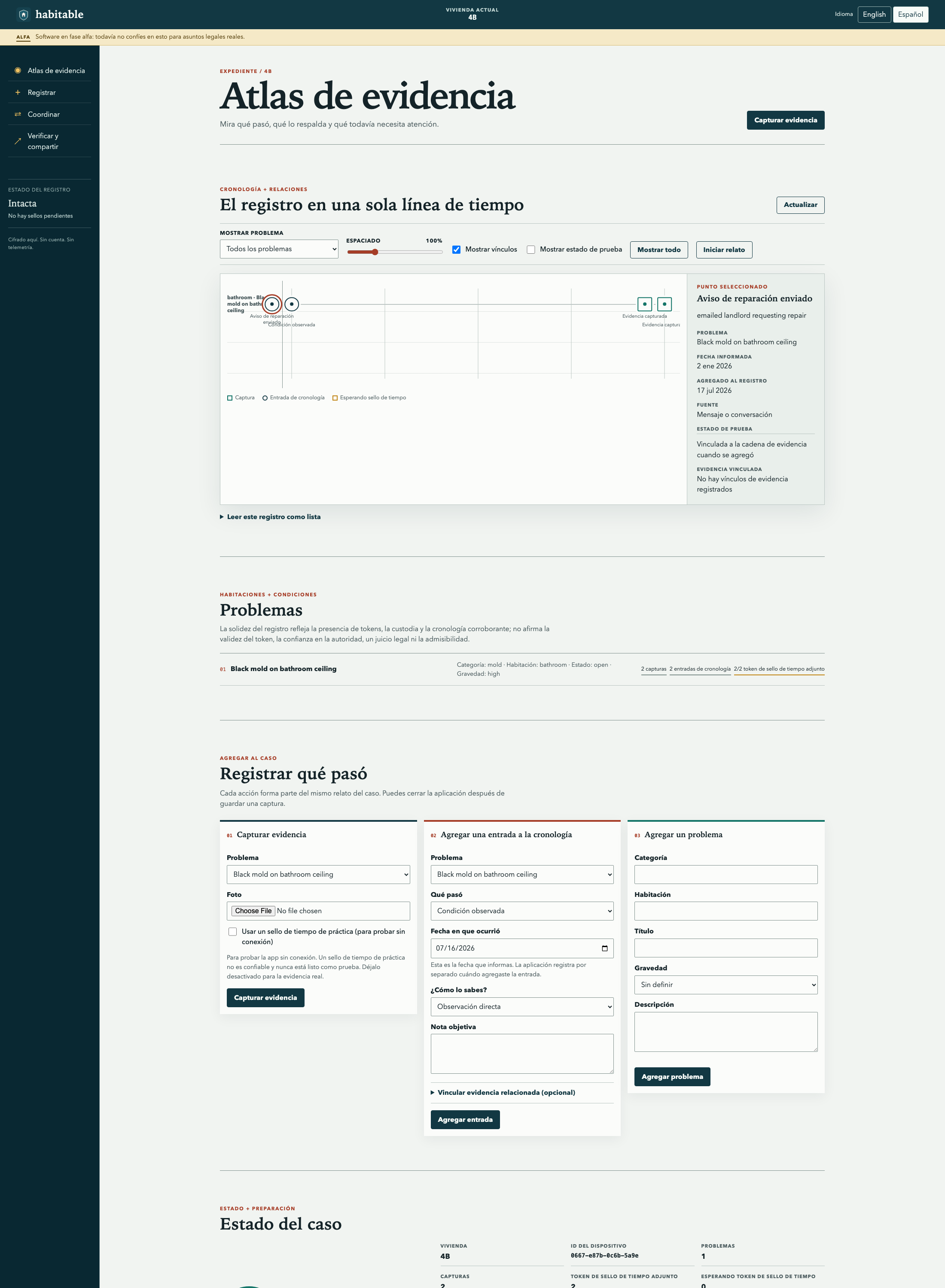
Task: Click the Nota objetiva text area
Action: click(522, 1054)
